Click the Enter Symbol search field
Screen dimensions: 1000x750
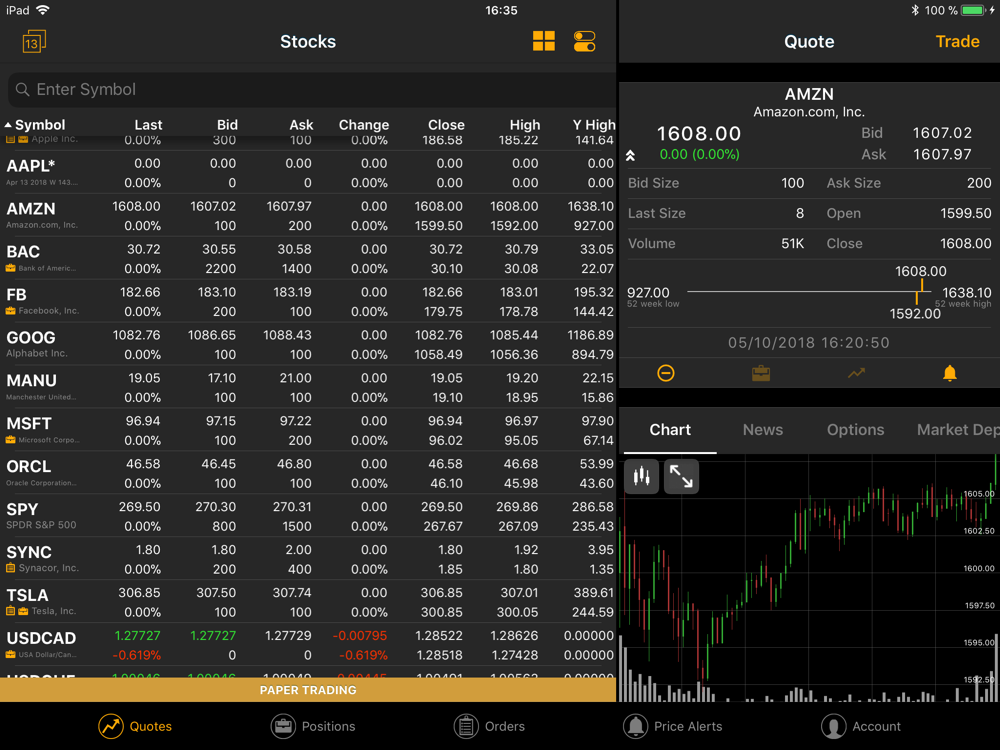[x=311, y=89]
